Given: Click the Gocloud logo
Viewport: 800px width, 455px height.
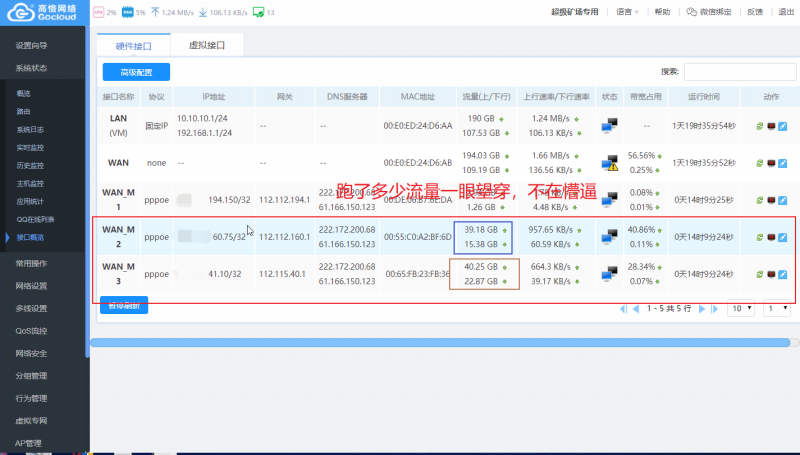Looking at the screenshot, I should [x=45, y=13].
